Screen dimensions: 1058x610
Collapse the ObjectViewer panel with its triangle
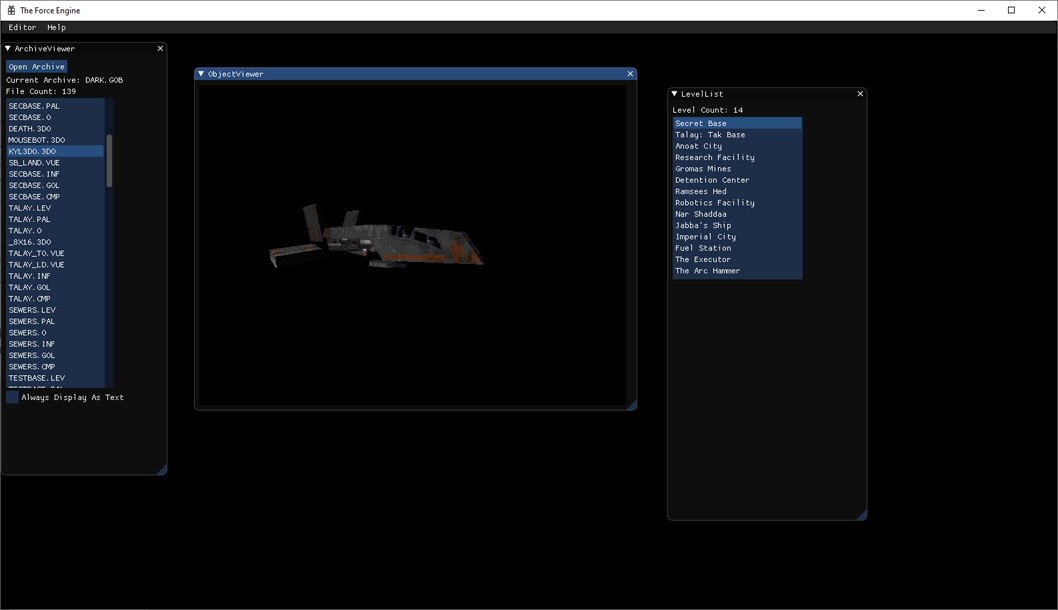coord(201,74)
